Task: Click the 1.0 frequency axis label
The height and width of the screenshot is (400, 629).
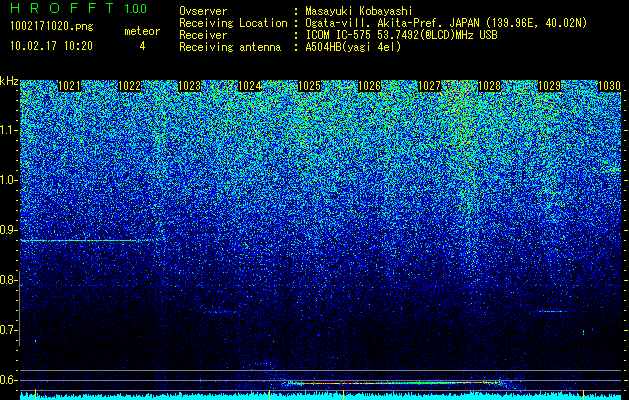Action: point(9,180)
